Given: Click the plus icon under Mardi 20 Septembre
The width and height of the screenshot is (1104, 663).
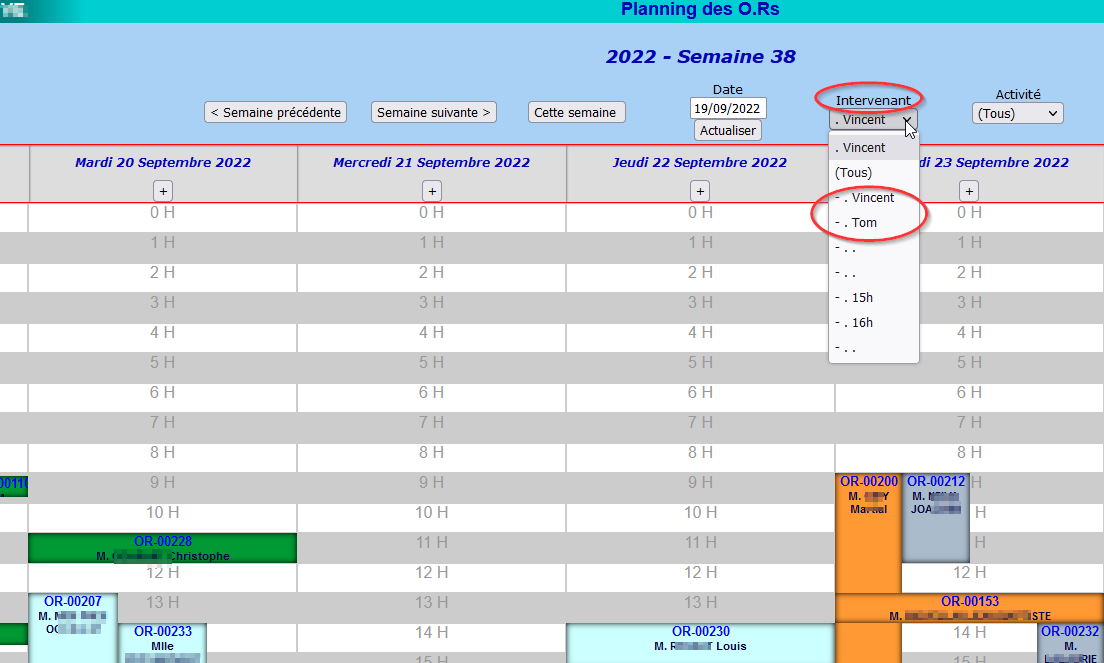Looking at the screenshot, I should pos(163,191).
